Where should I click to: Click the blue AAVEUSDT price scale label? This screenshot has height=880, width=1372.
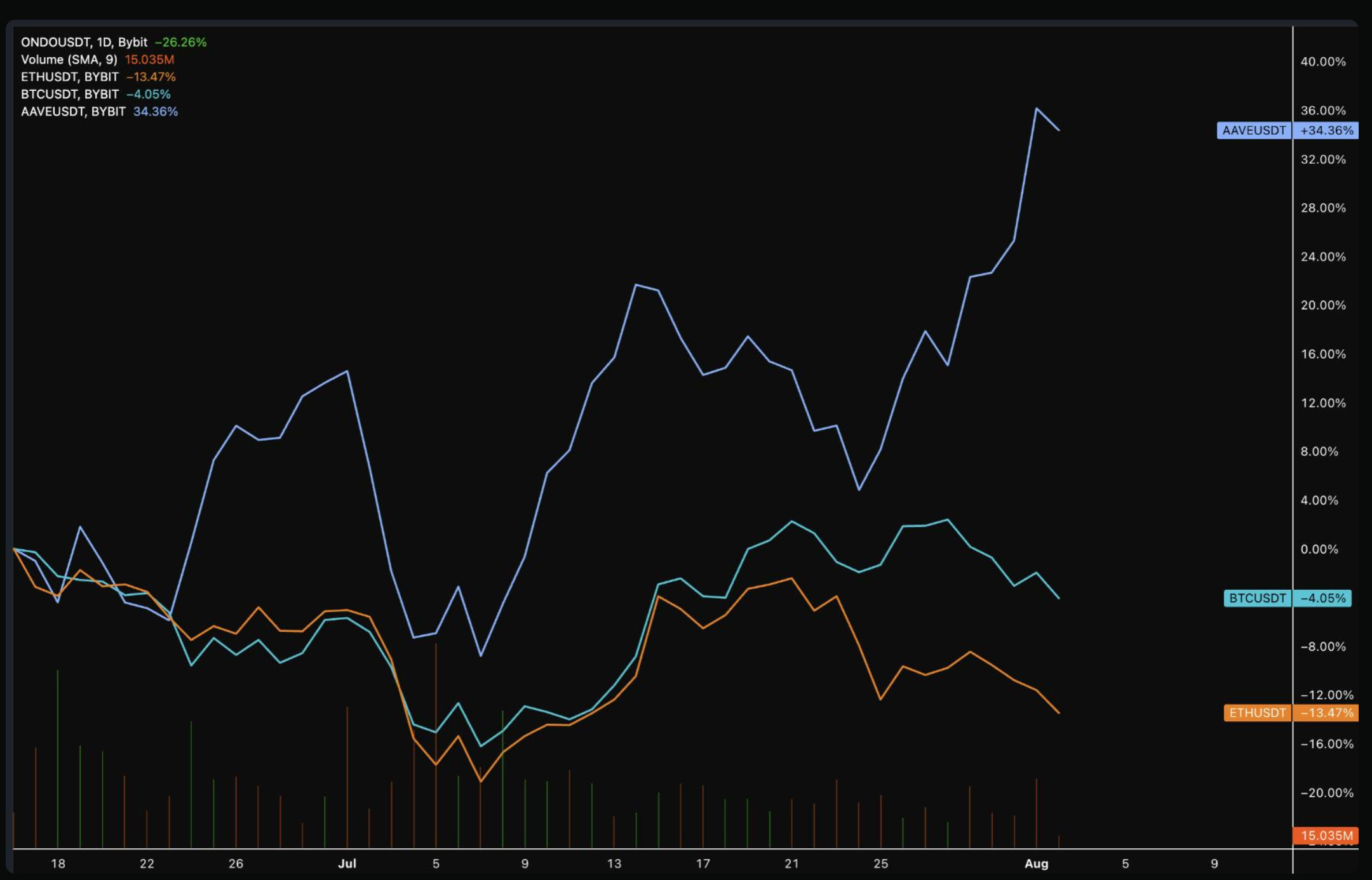coord(1254,131)
